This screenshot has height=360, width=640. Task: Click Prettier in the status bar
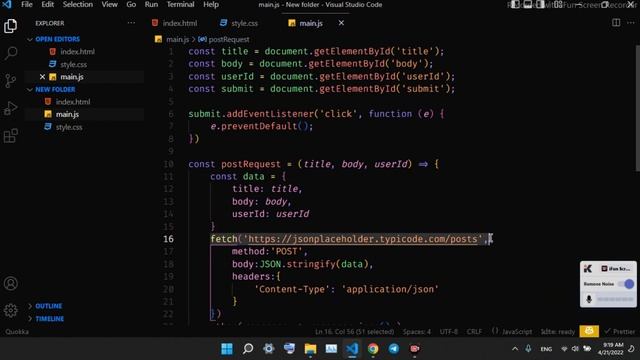pos(620,331)
